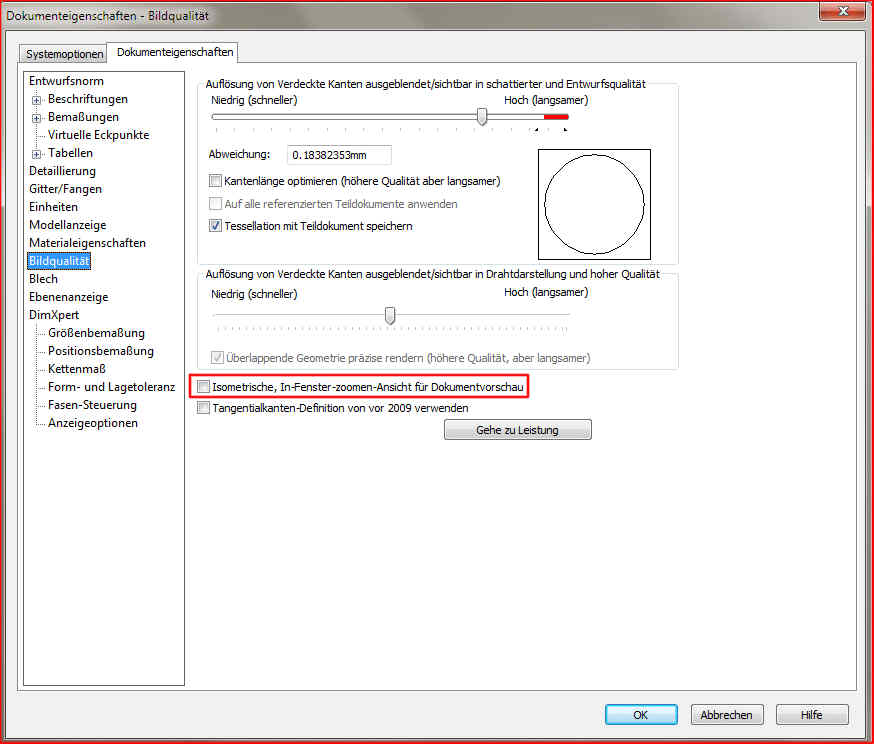Select Bemaßungen in the tree

[x=83, y=117]
